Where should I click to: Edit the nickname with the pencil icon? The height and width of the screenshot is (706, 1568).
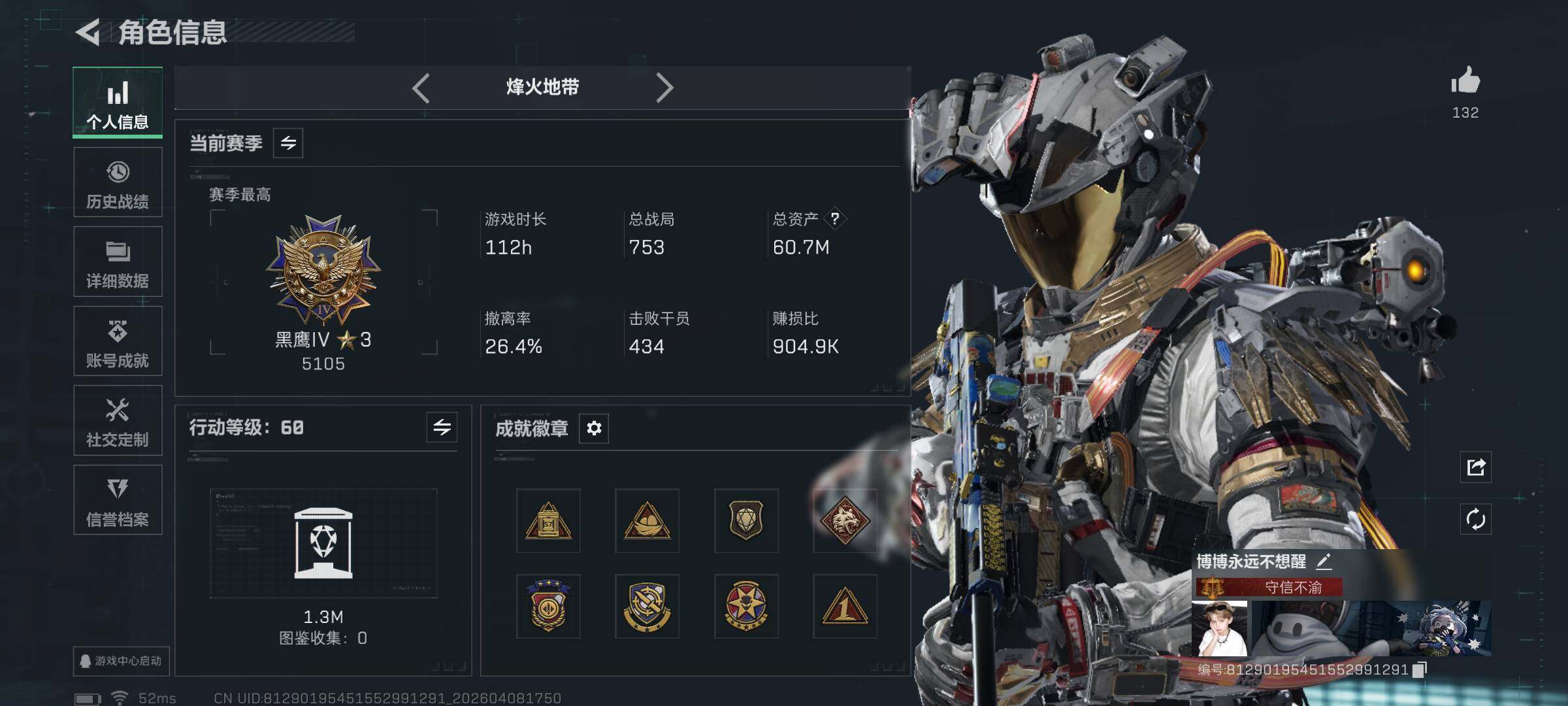(x=1324, y=561)
